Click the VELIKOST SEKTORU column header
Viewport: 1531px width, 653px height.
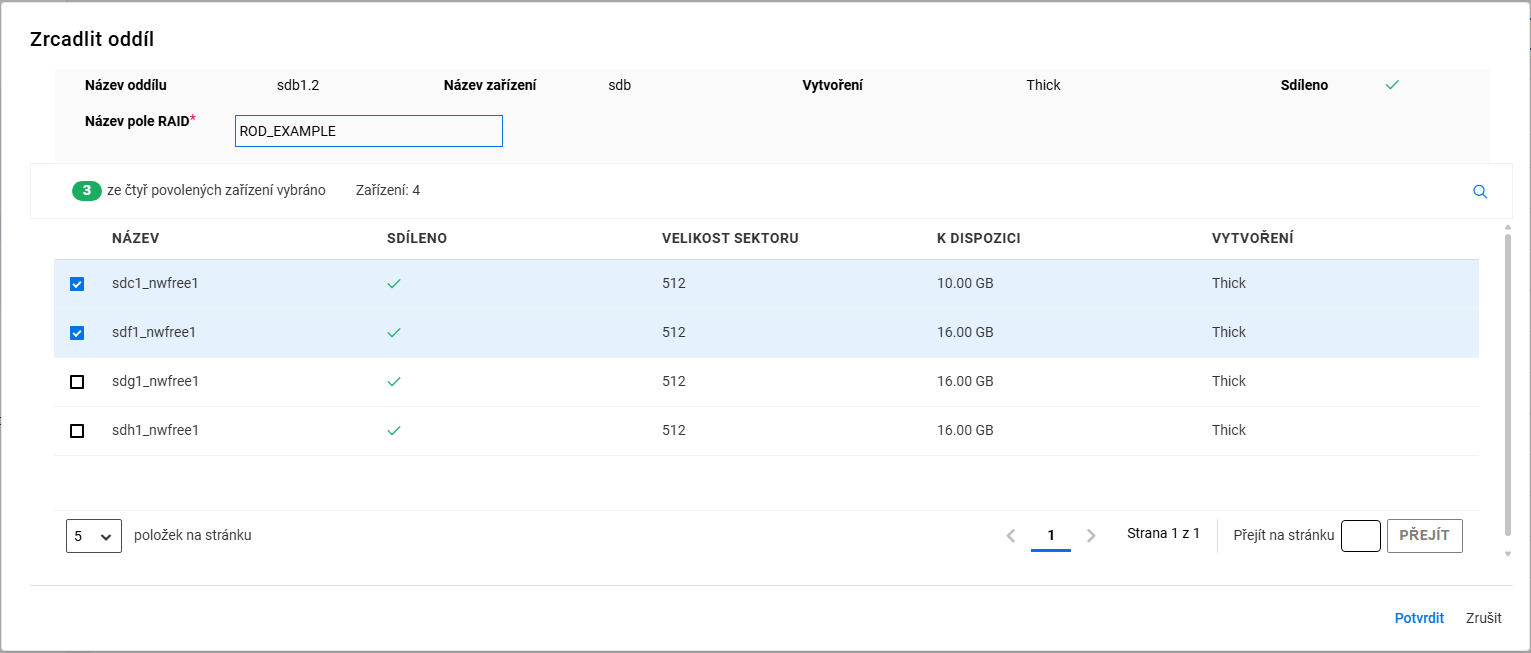(729, 238)
